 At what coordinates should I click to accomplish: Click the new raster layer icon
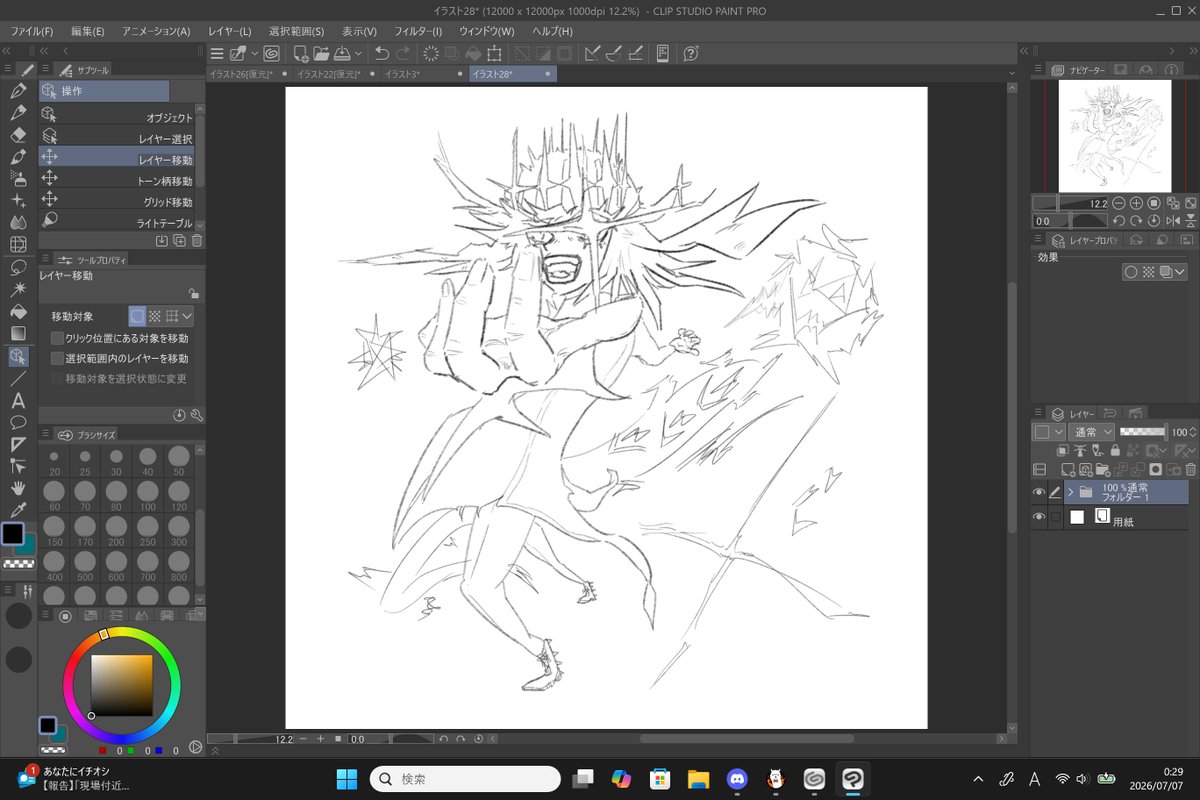1067,469
